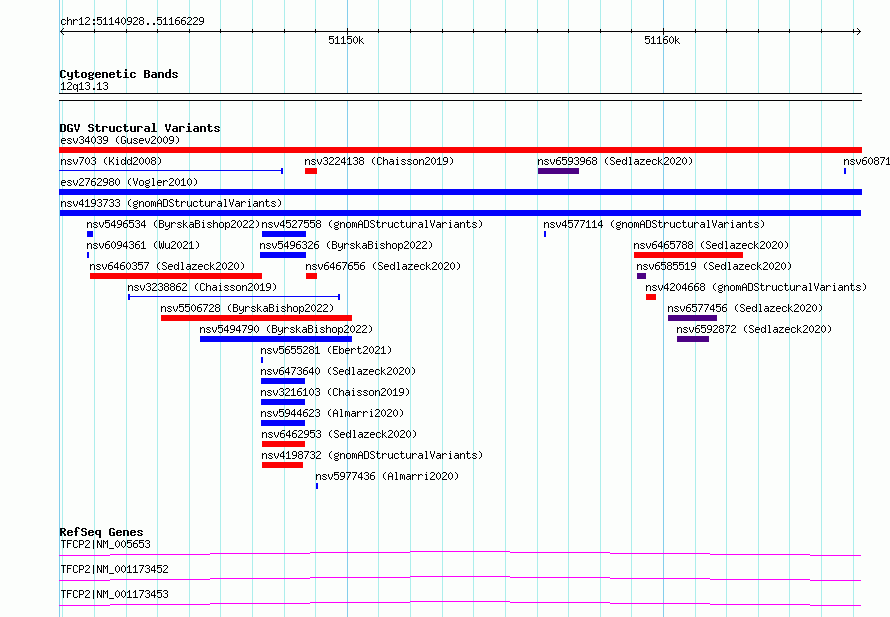This screenshot has width=890, height=617.
Task: Click the blue bar under nsv6473640
Action: (x=283, y=381)
